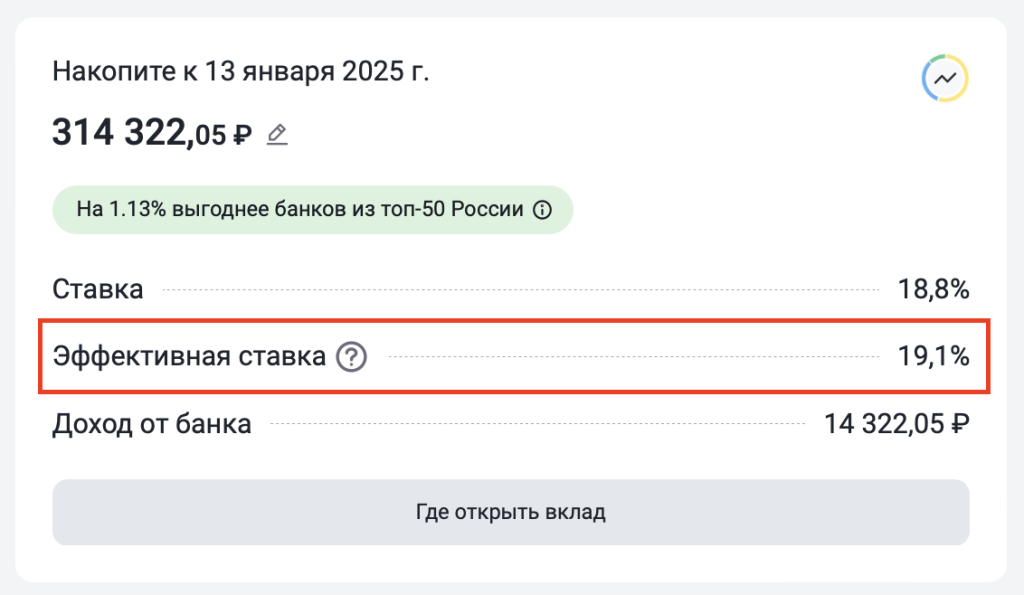This screenshot has width=1024, height=595.
Task: Click the 18,8% rate value
Action: [933, 290]
